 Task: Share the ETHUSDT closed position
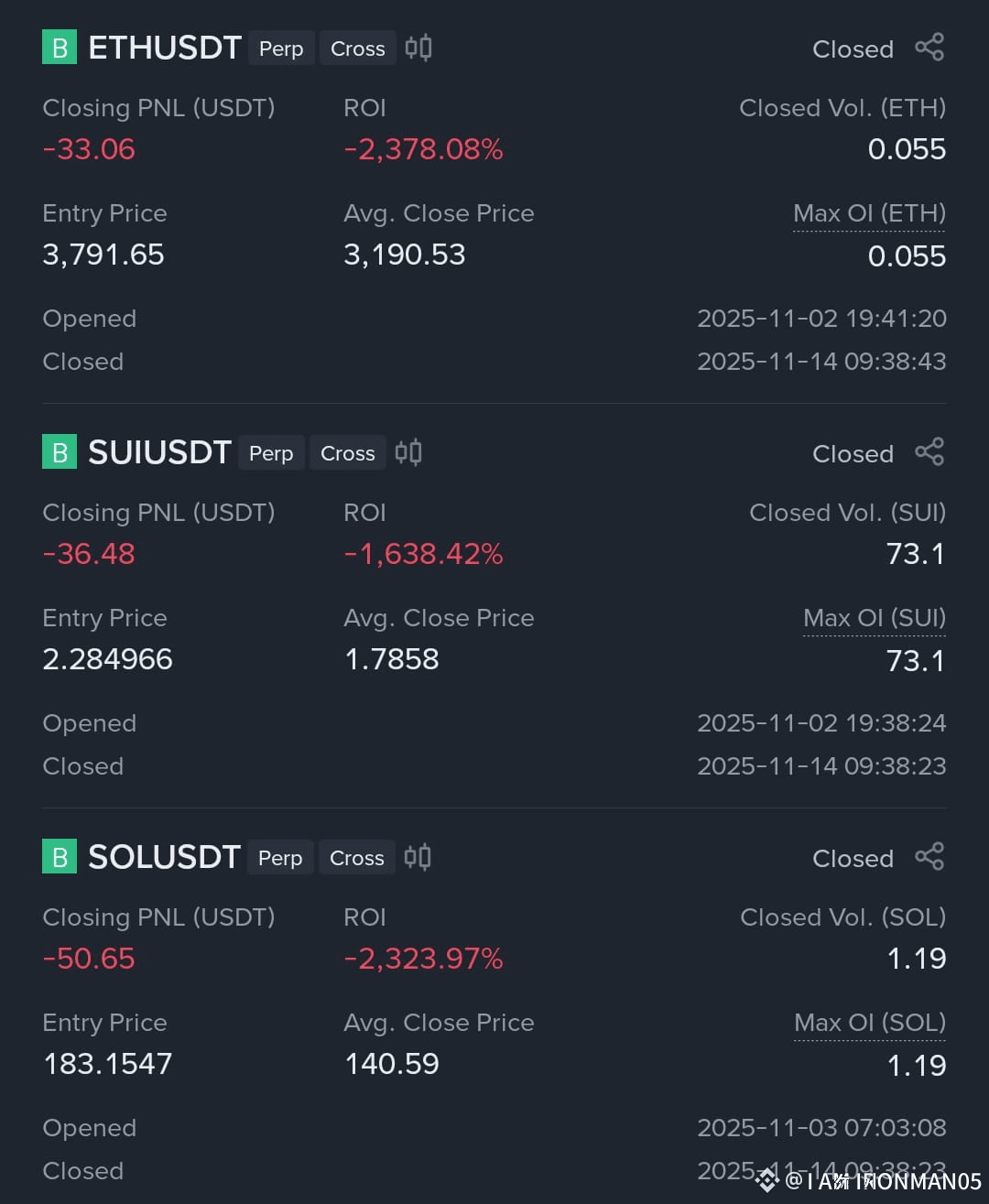(x=929, y=48)
